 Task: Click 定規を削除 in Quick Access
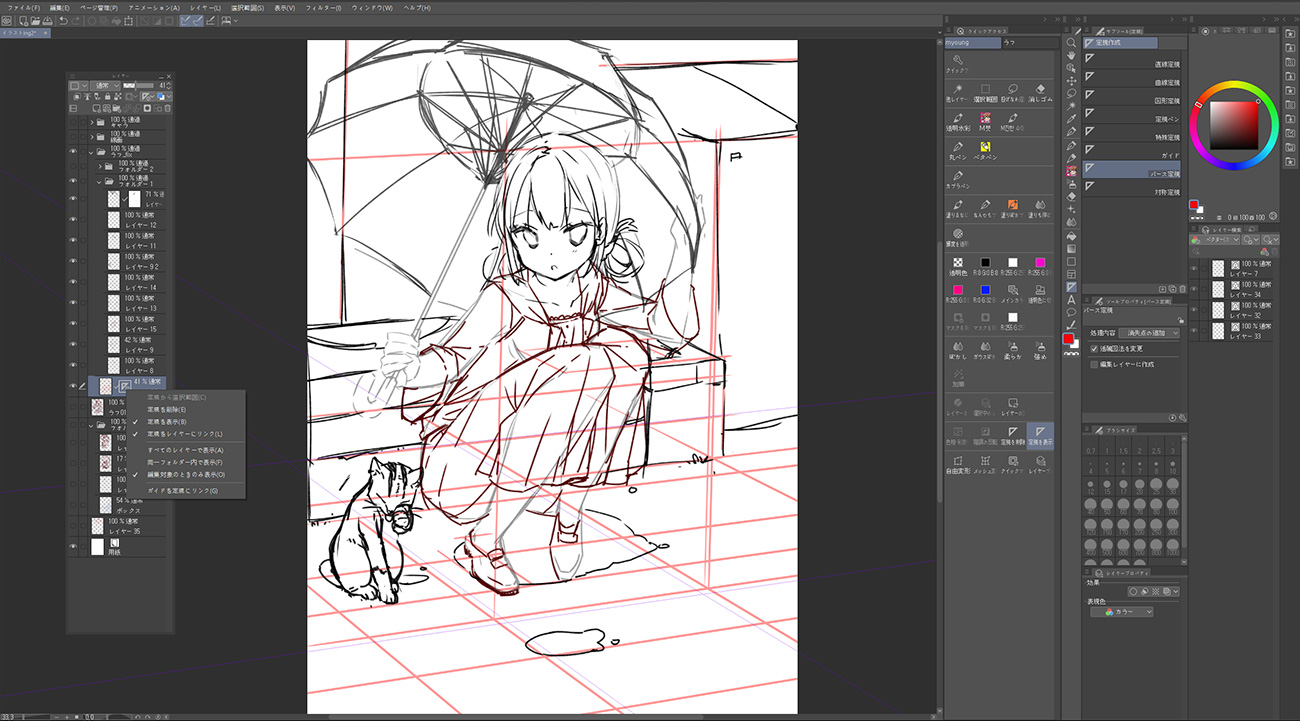click(x=1012, y=435)
